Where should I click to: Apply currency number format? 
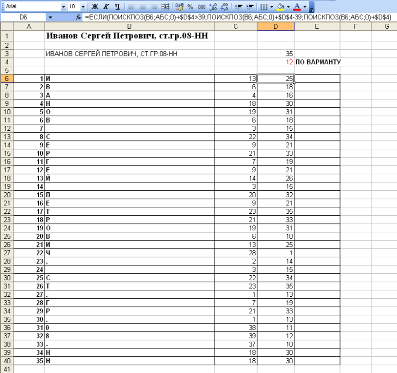(x=179, y=7)
